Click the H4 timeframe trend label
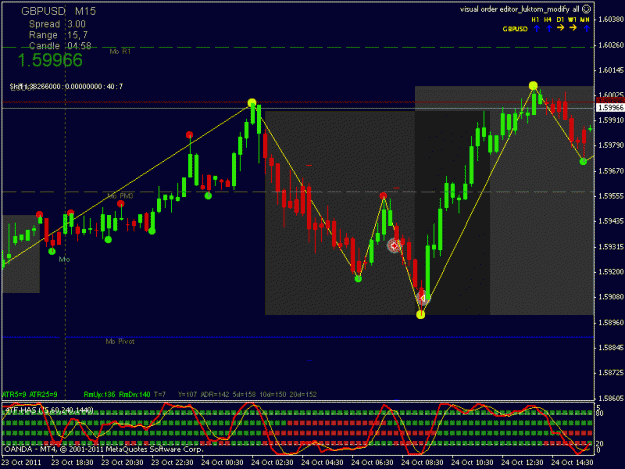 [x=548, y=20]
